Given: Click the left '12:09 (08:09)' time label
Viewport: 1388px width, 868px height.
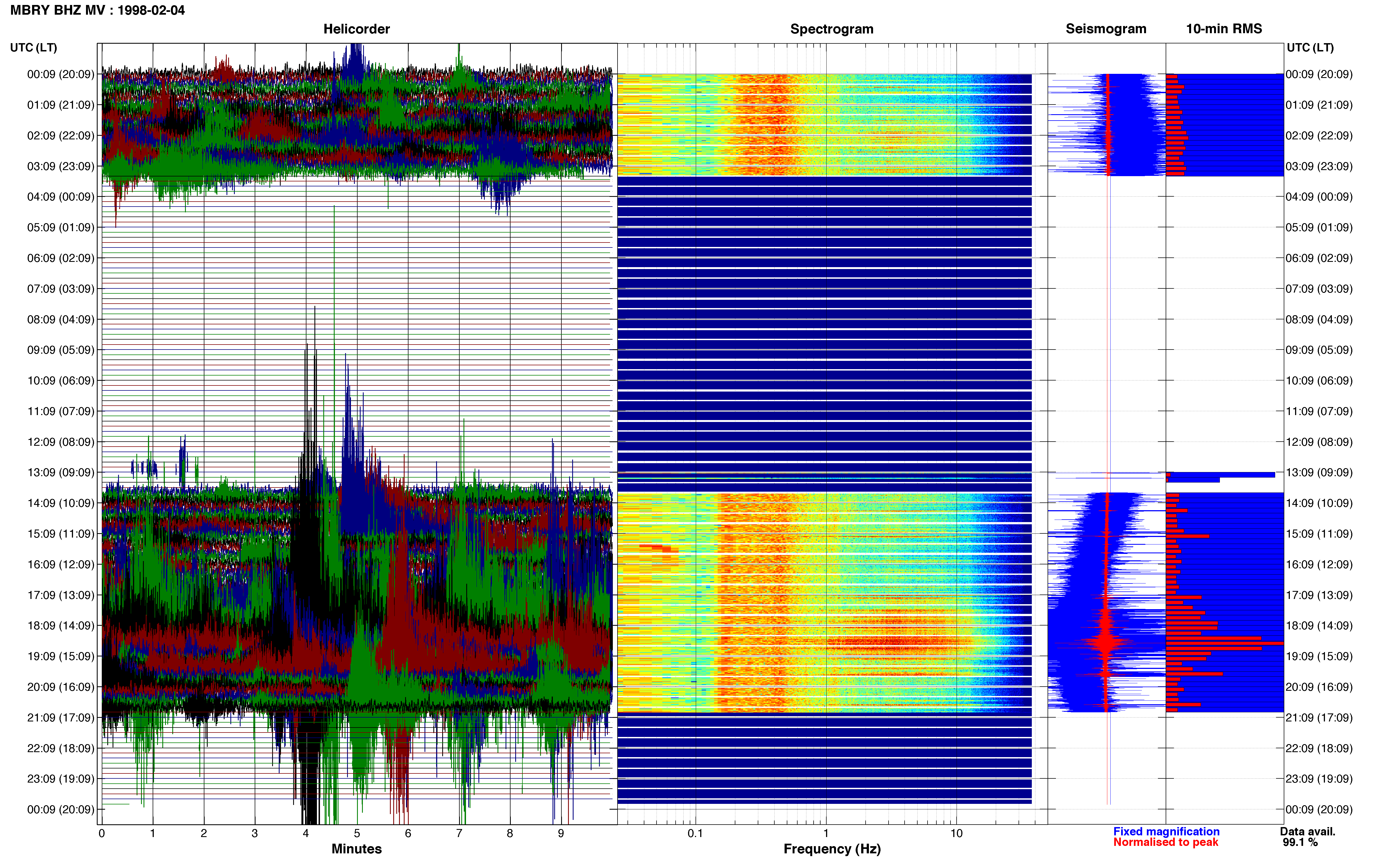Looking at the screenshot, I should pos(61,442).
